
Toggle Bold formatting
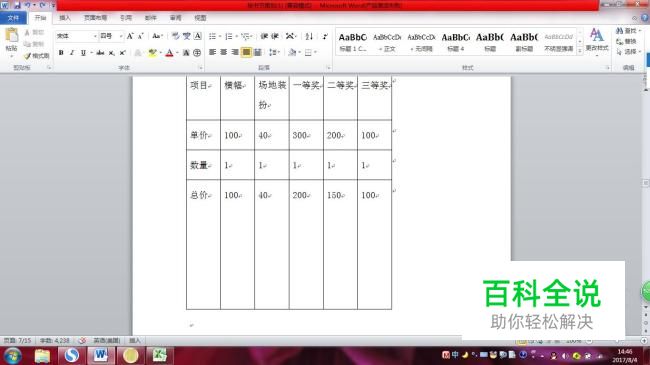coord(61,53)
